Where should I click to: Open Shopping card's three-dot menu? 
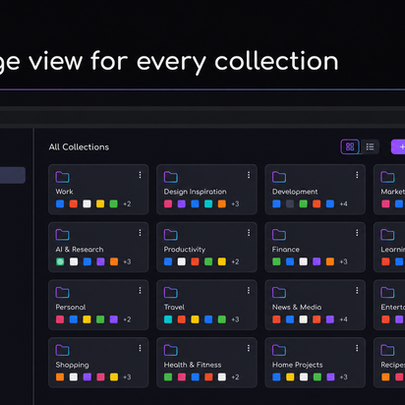[140, 348]
